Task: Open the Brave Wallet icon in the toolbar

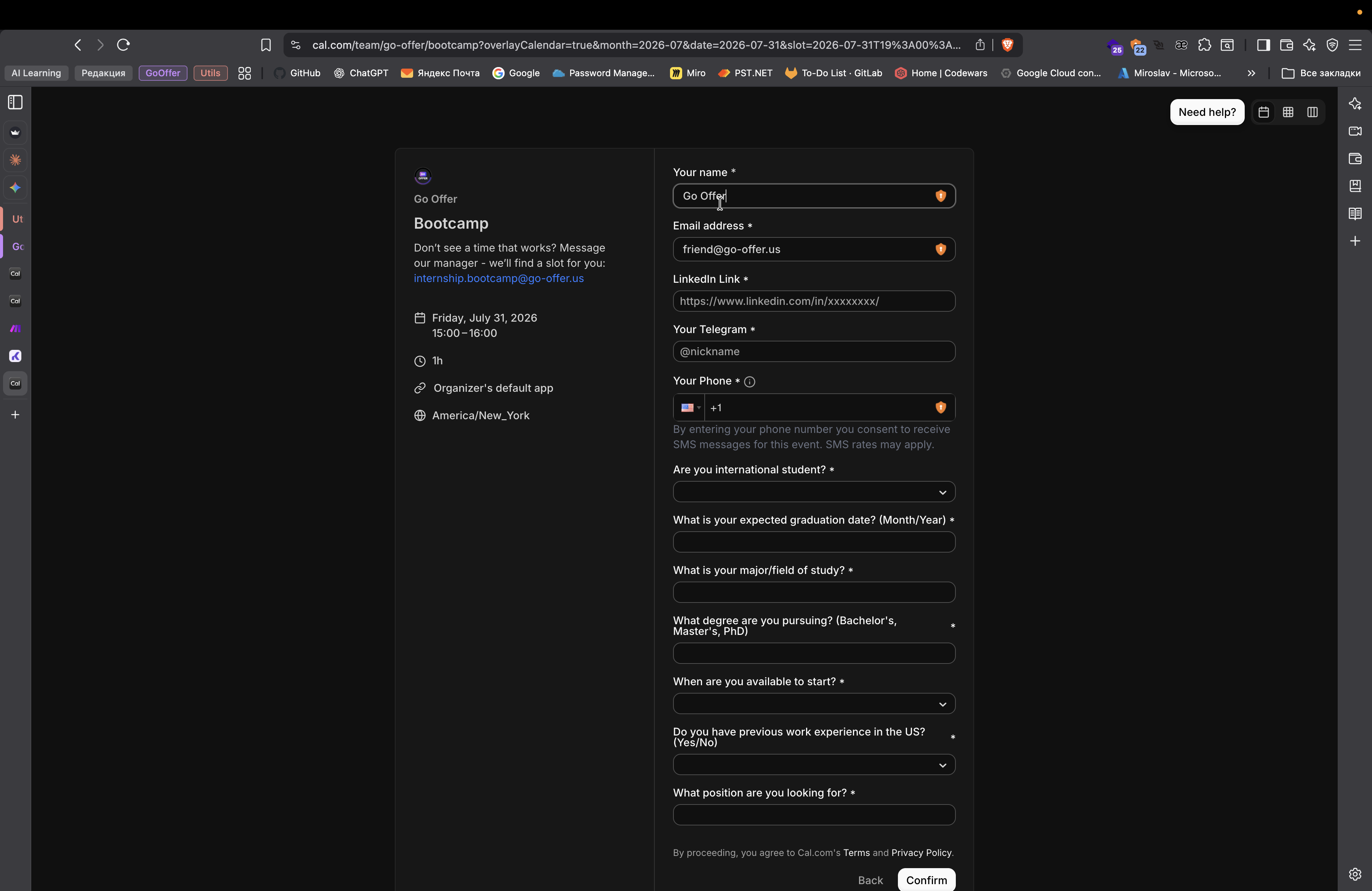Action: point(1286,45)
